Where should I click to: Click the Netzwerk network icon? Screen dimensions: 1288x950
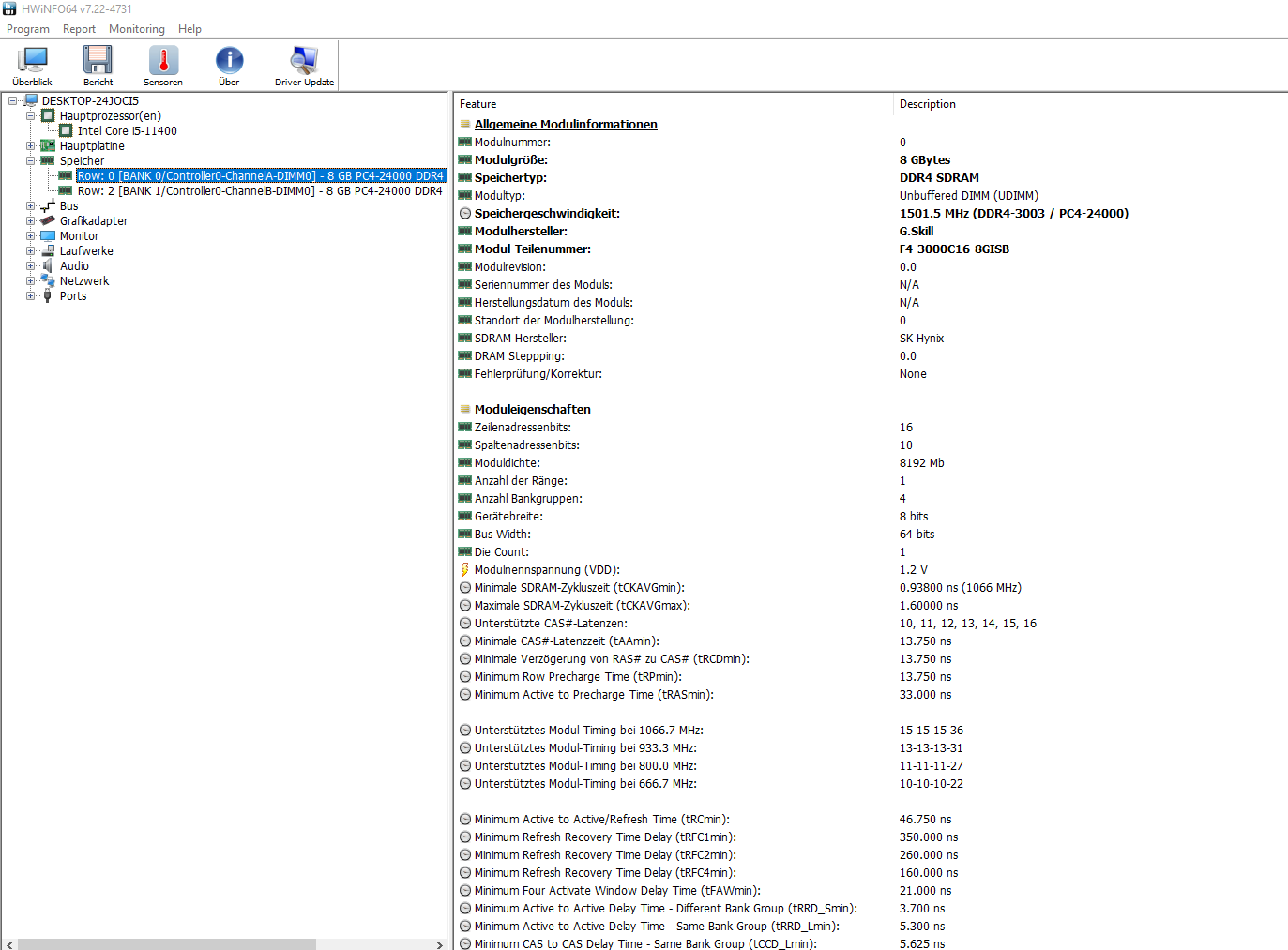(48, 280)
